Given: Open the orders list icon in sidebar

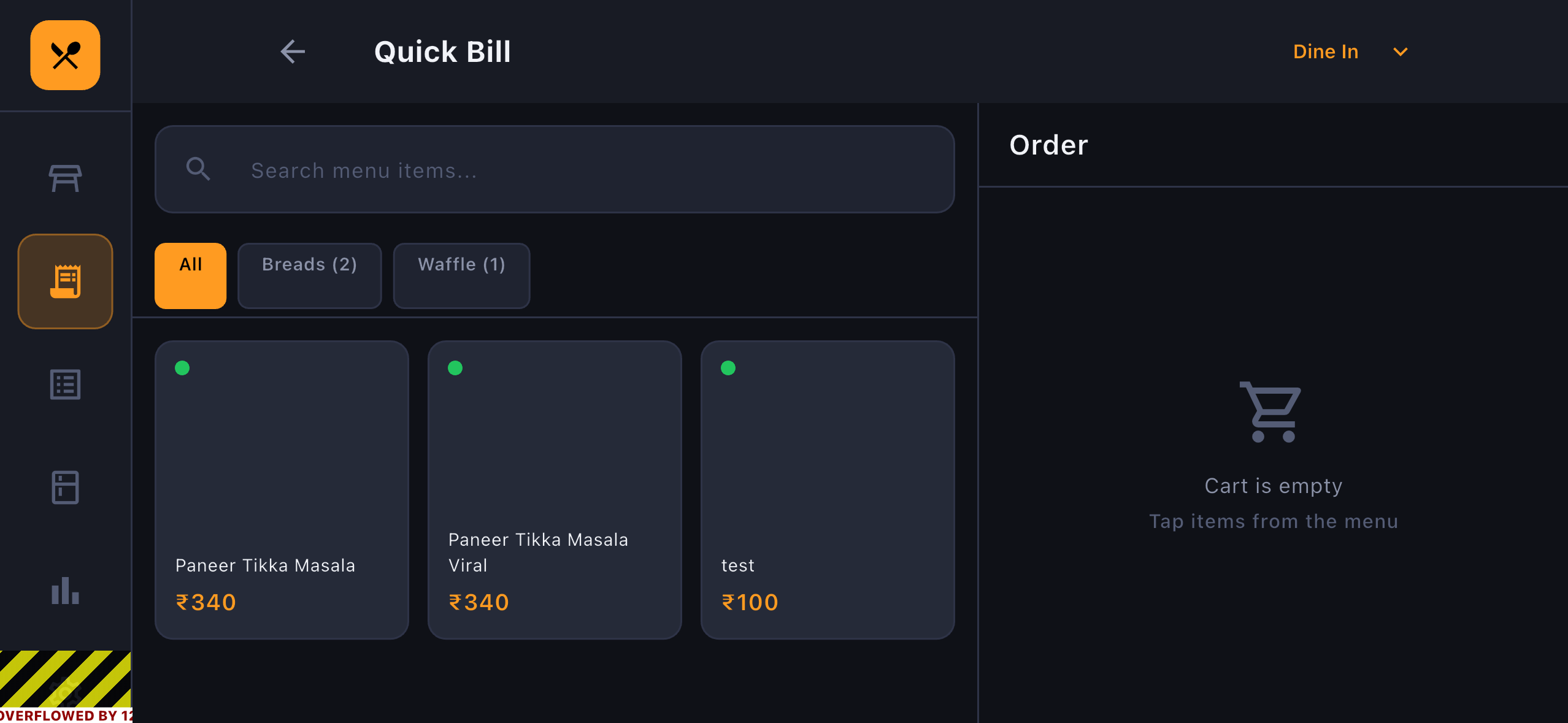Looking at the screenshot, I should tap(65, 384).
